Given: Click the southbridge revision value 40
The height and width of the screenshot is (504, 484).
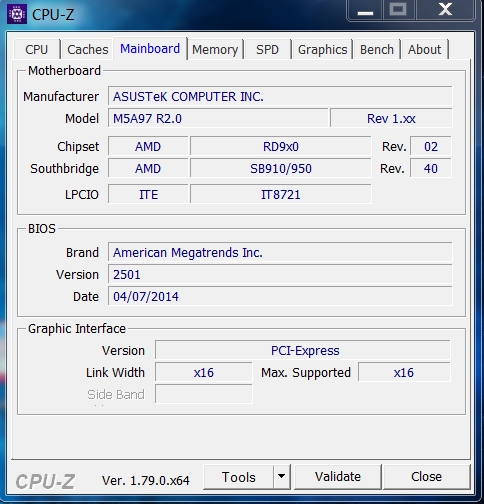Looking at the screenshot, I should (431, 168).
